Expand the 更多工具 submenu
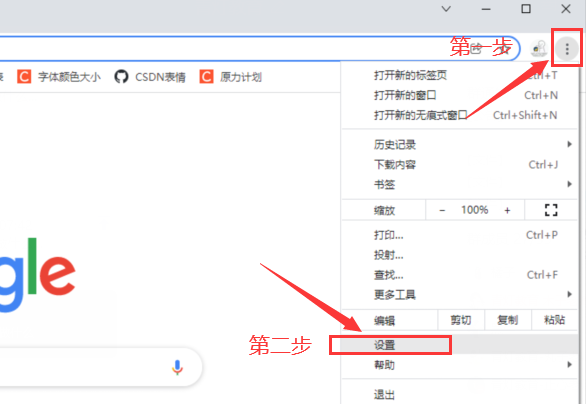This screenshot has width=586, height=404. coord(460,295)
